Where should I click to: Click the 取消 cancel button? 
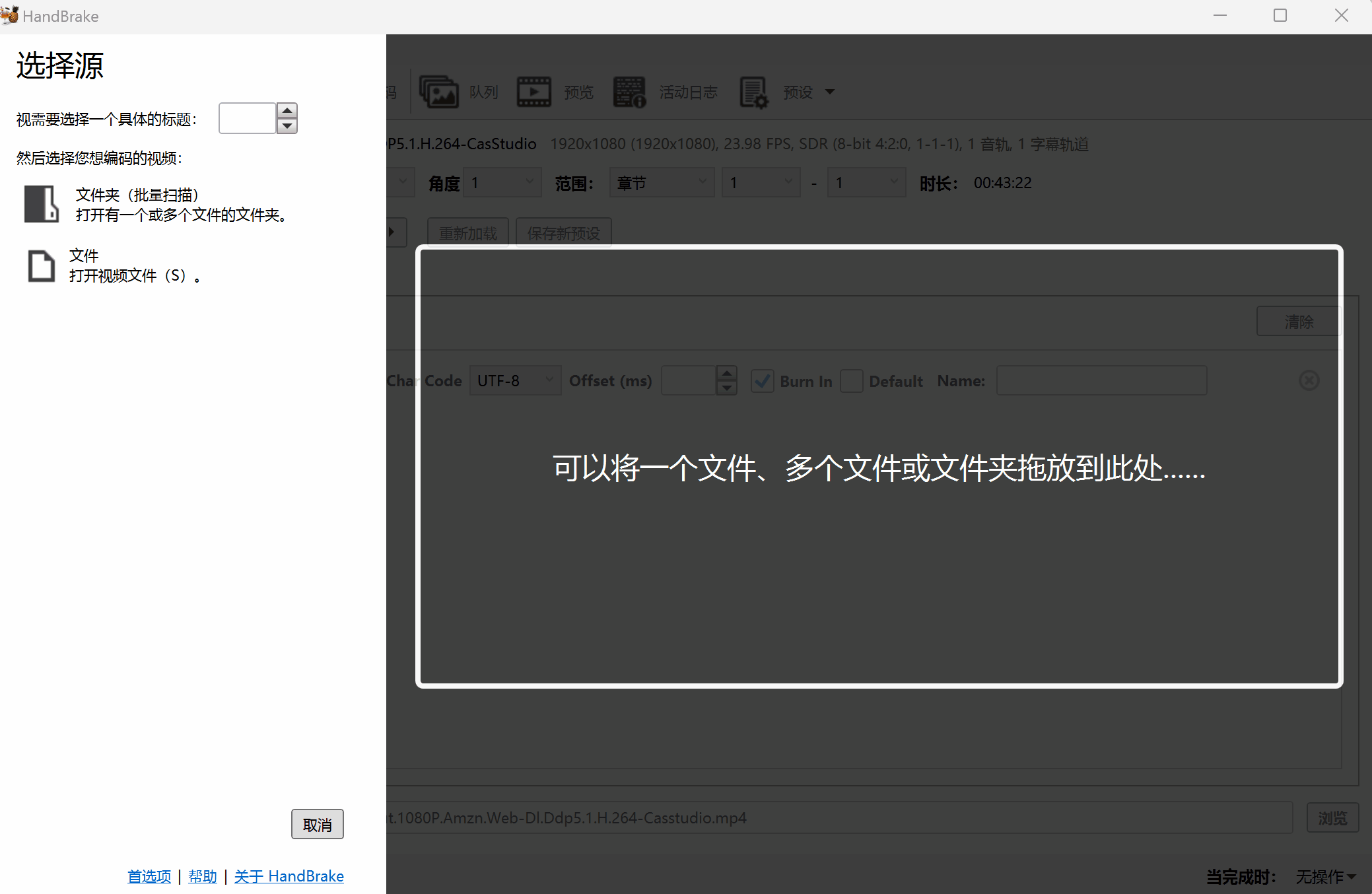tap(317, 824)
